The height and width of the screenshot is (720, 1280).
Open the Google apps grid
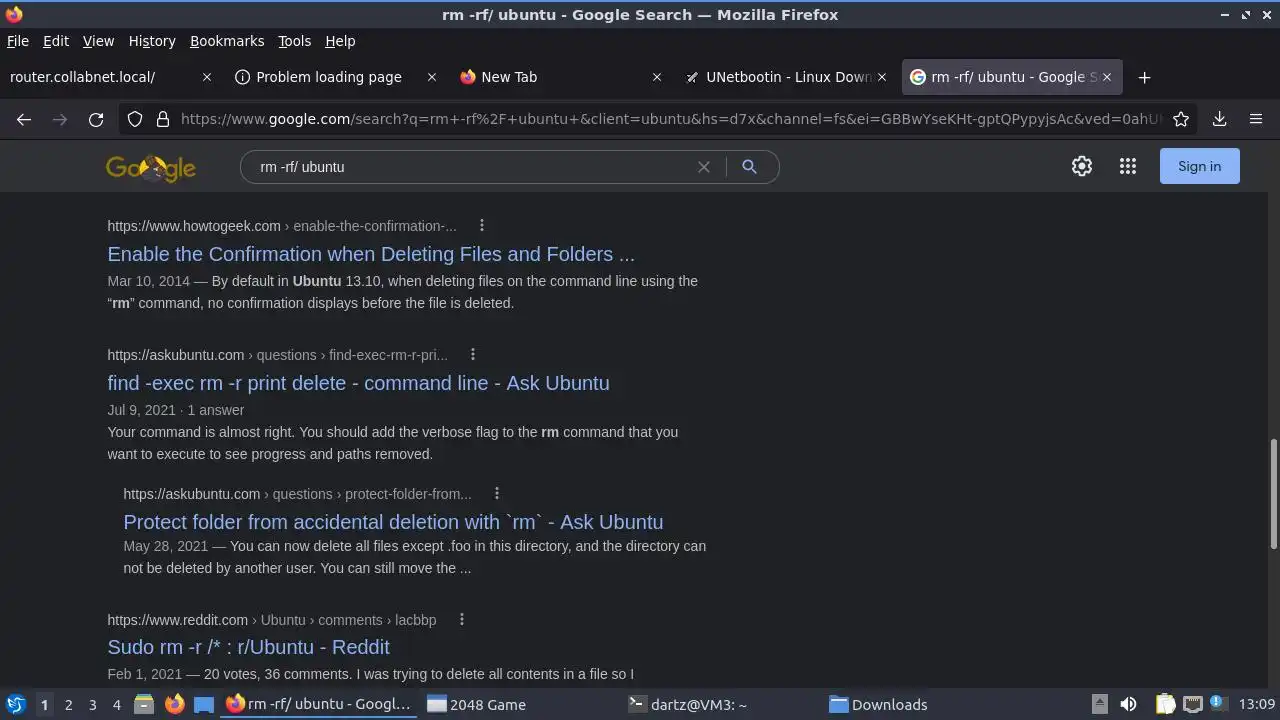tap(1128, 166)
